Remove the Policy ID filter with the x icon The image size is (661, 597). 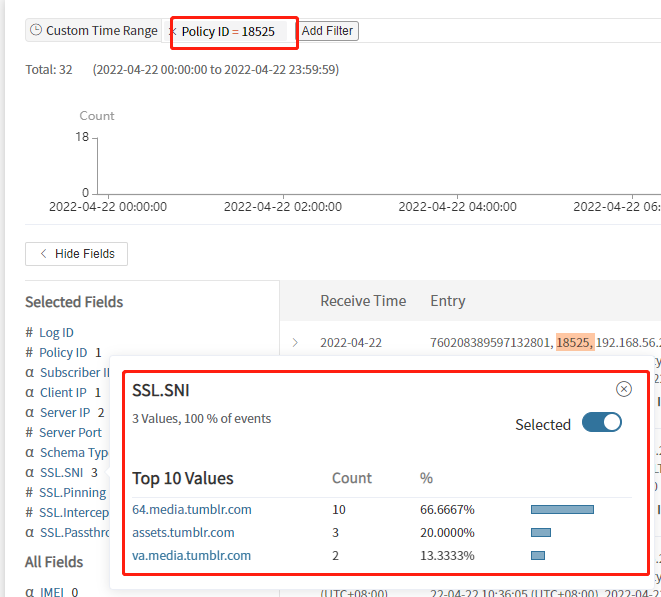172,31
